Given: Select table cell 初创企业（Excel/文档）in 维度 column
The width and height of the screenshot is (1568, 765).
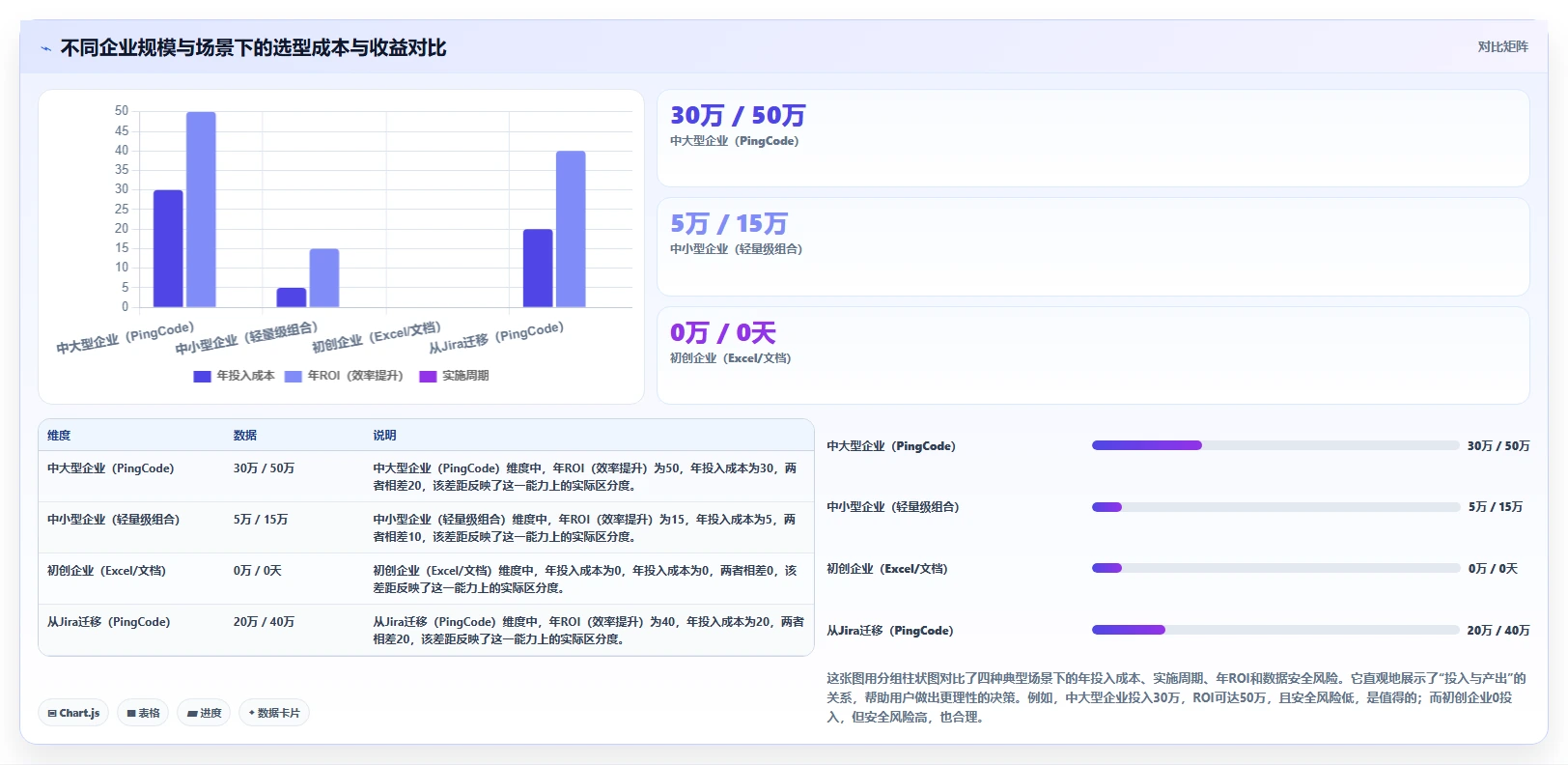Looking at the screenshot, I should click(x=106, y=571).
